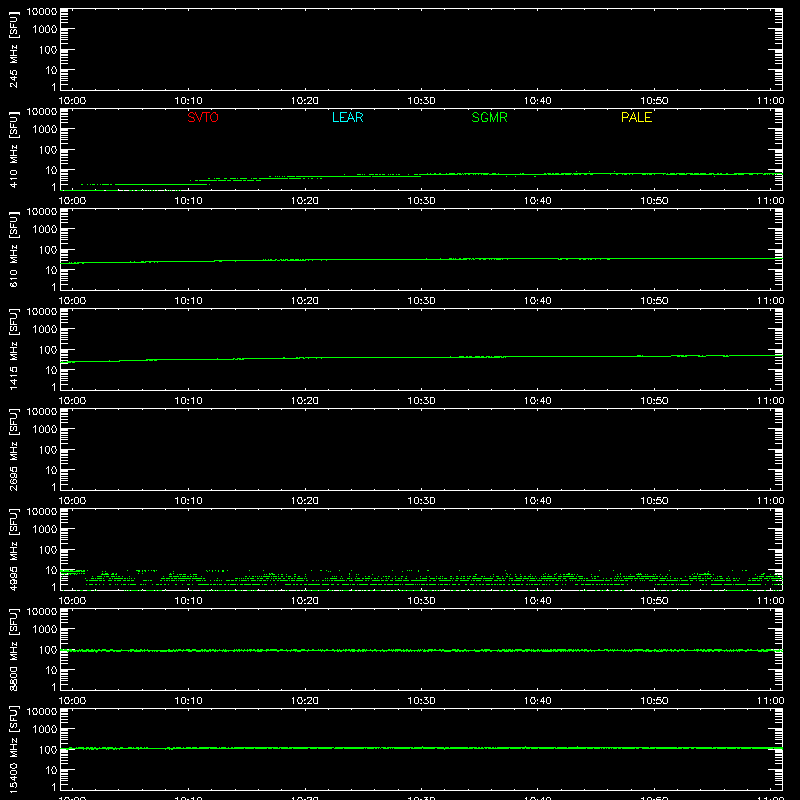
Task: Click the 4995 MHz [SFU] axis title
Action: pos(13,549)
